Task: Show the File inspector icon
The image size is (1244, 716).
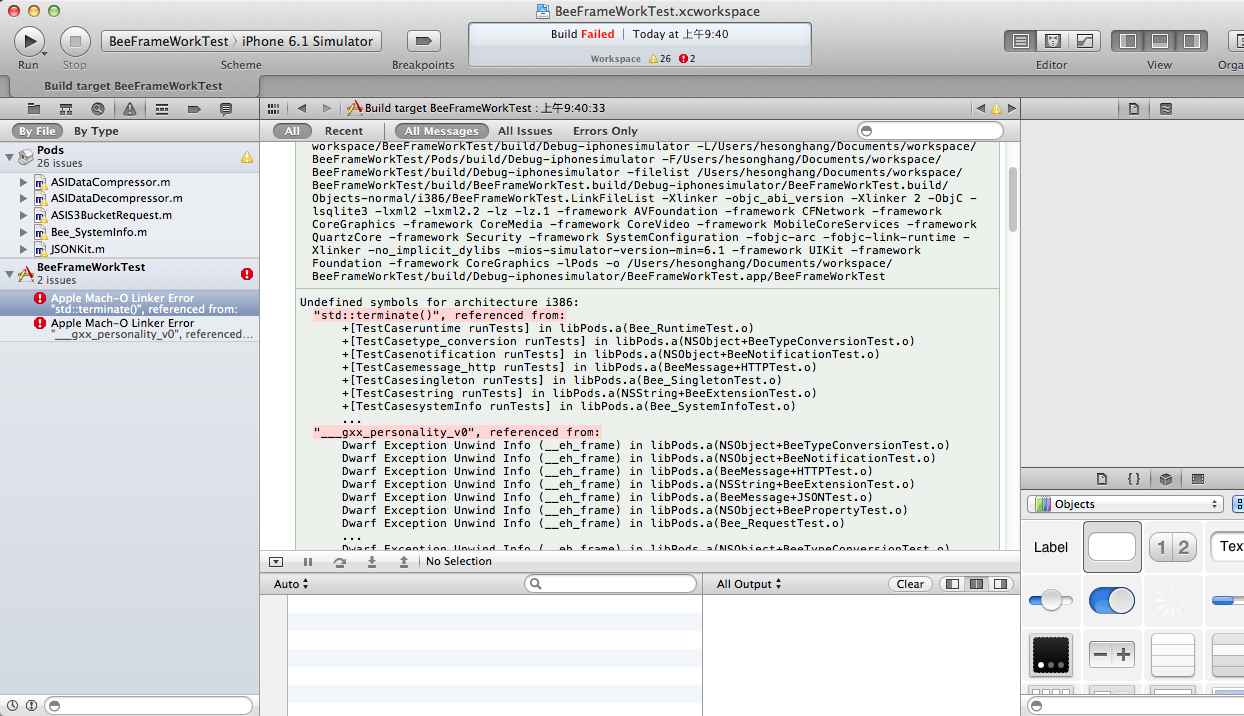Action: [x=1134, y=108]
